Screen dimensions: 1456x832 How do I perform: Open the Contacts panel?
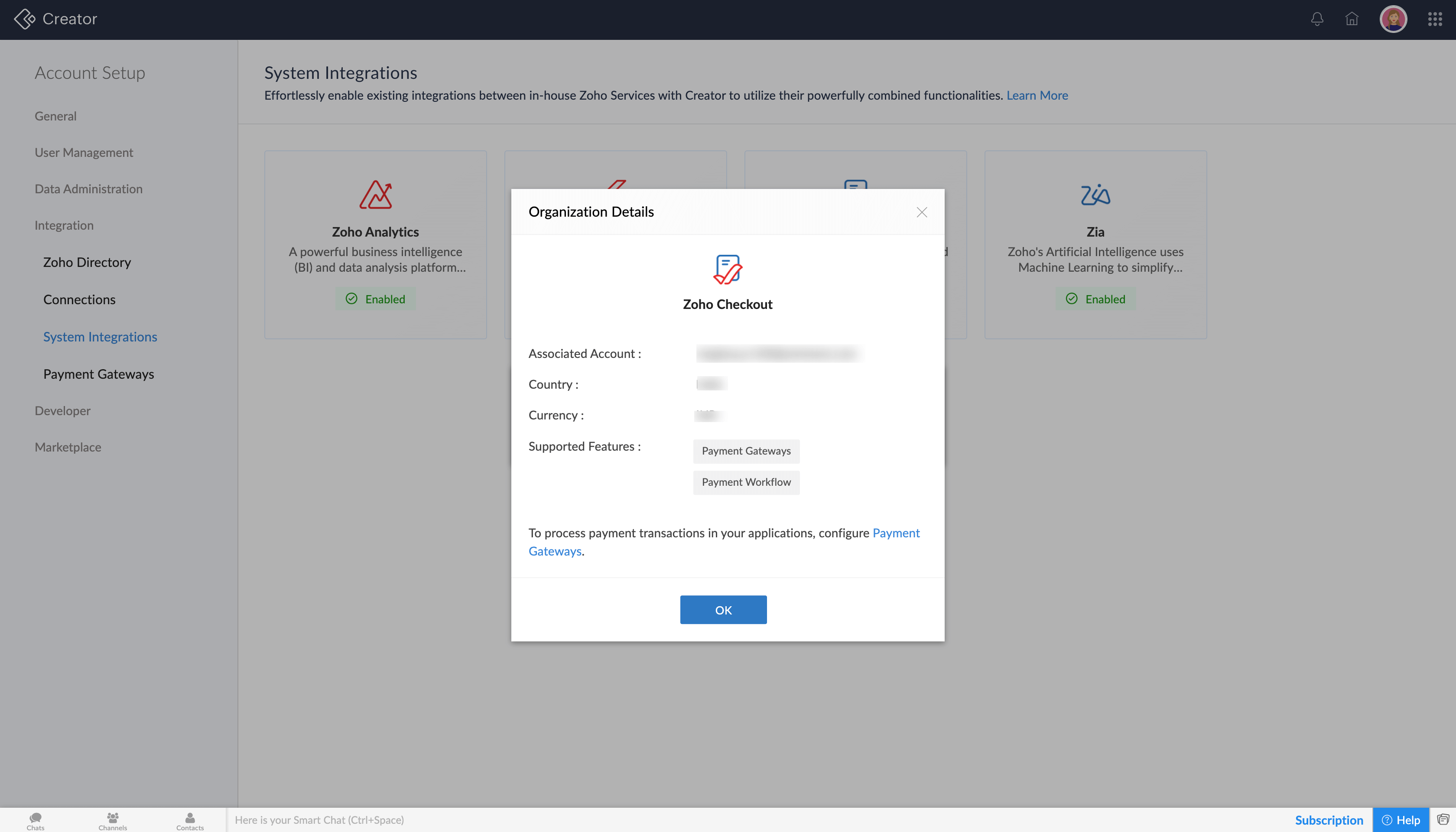[x=190, y=819]
